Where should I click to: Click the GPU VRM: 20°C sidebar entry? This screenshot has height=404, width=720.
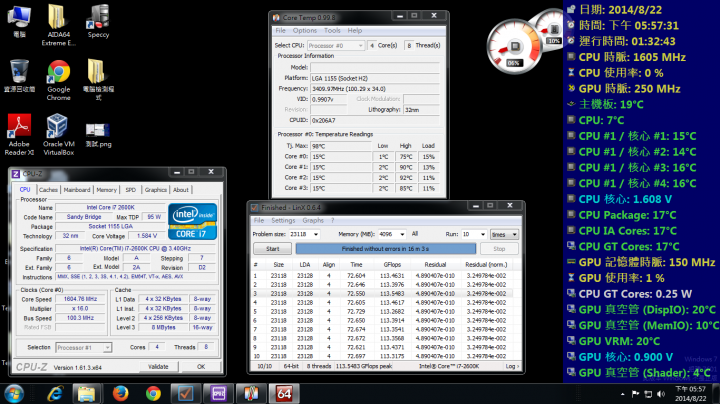(613, 341)
